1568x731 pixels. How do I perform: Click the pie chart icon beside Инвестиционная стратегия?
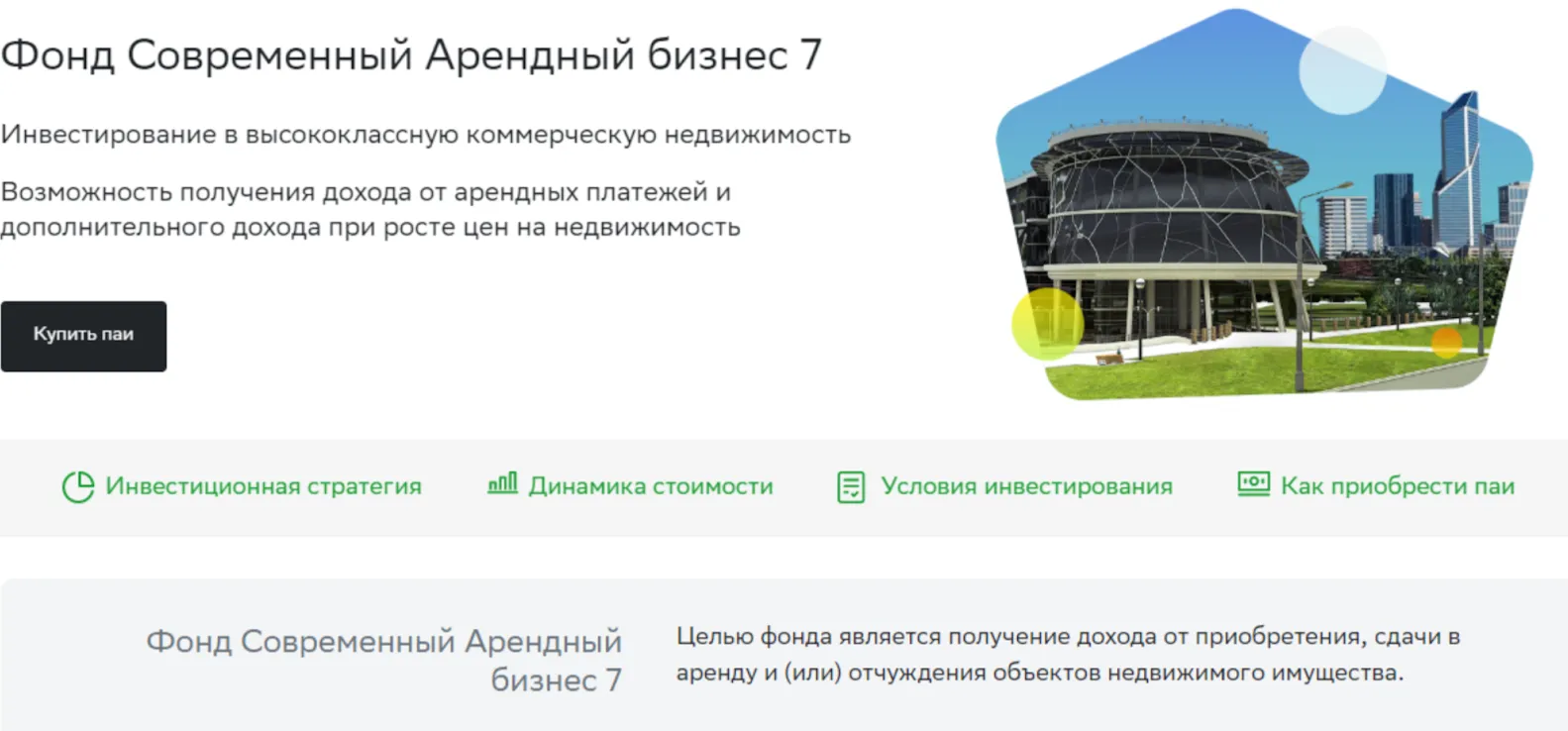(x=78, y=487)
